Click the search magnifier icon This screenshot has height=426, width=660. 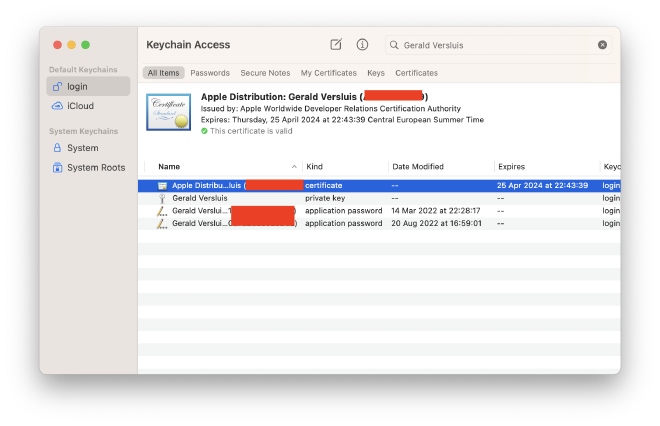(x=394, y=45)
